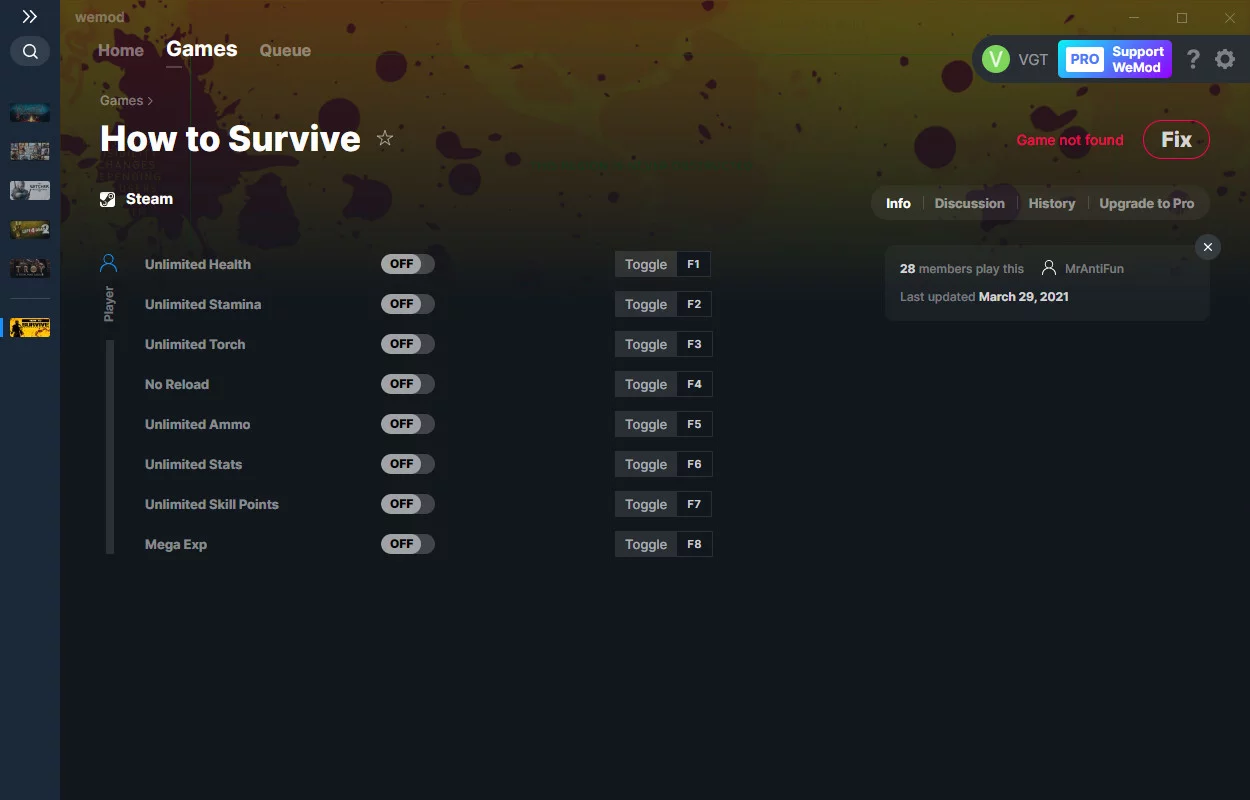1250x800 pixels.
Task: Click the Last updated March 29, 2021 text
Action: pyautogui.click(x=984, y=297)
